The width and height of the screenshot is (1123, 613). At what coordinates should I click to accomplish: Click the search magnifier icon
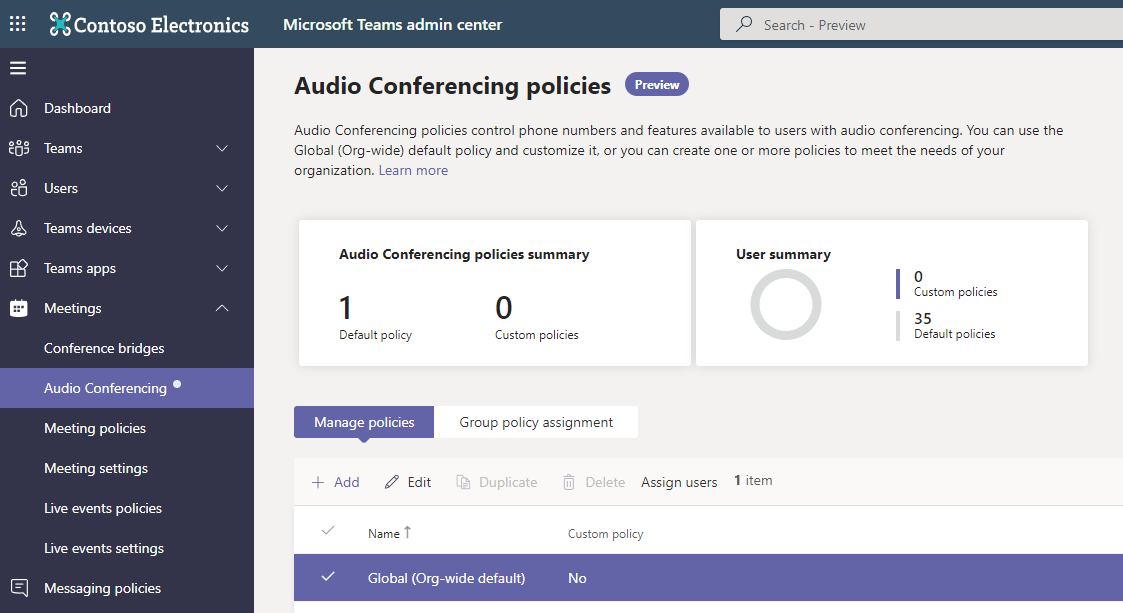(745, 24)
